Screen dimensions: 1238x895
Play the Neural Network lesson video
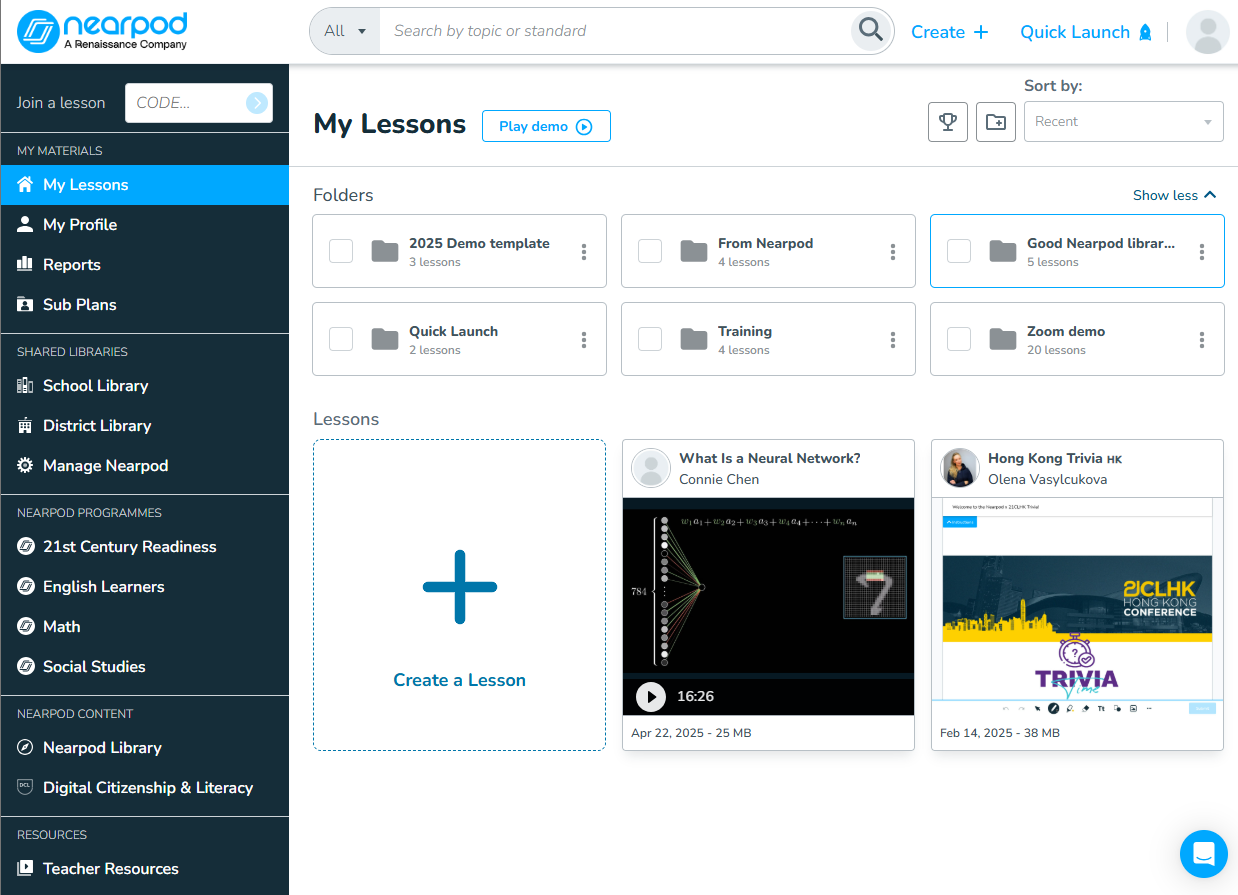point(651,696)
